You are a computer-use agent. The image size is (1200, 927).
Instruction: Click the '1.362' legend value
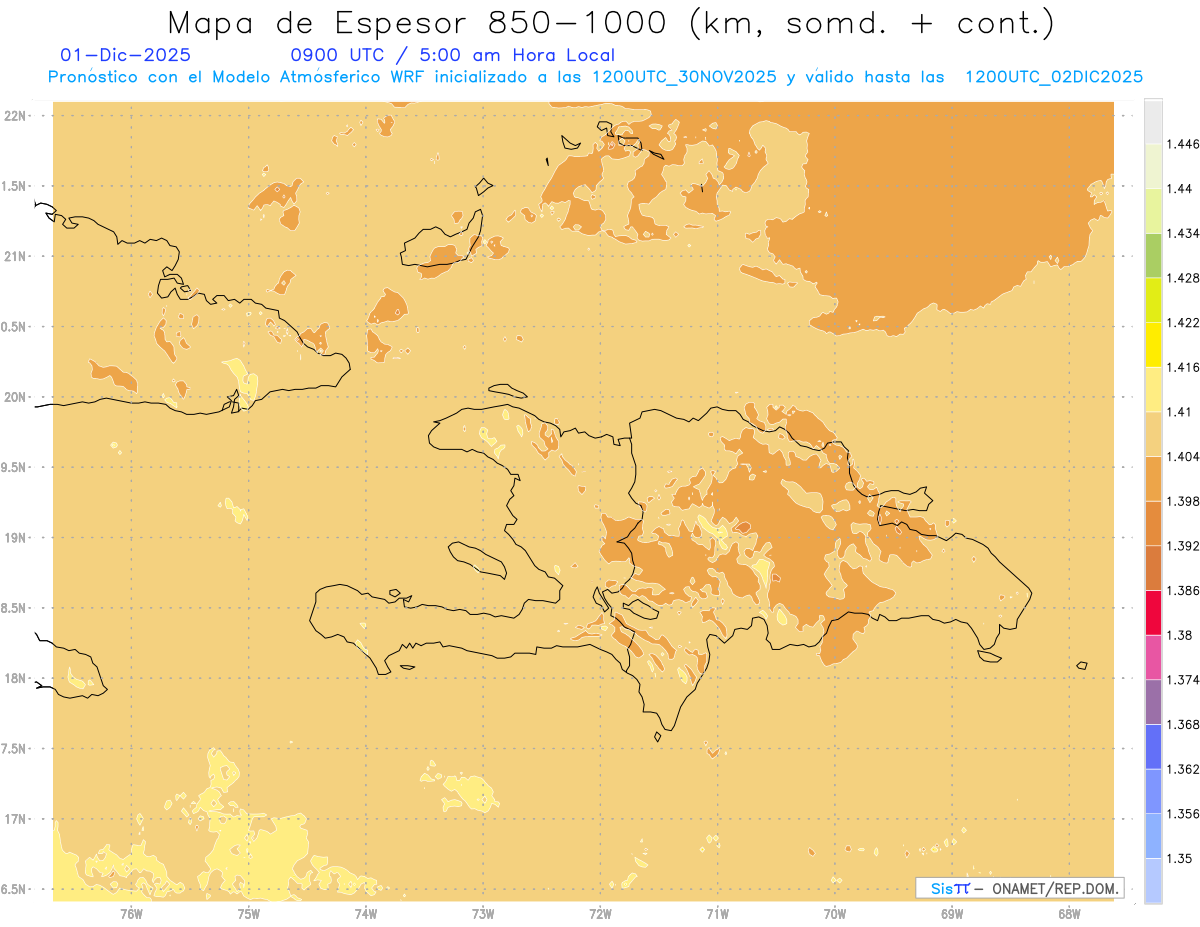[1183, 769]
